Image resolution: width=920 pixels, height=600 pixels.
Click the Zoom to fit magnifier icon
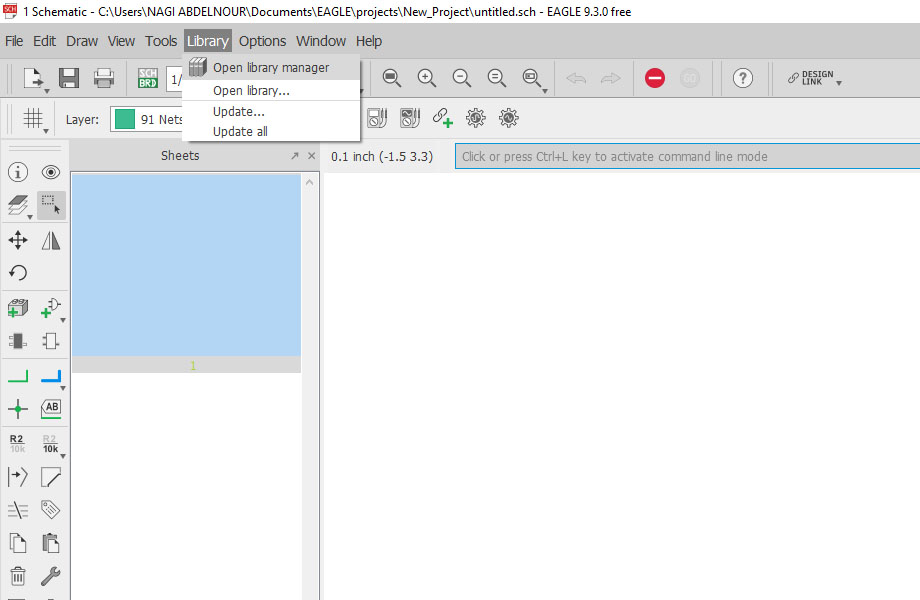(x=391, y=78)
